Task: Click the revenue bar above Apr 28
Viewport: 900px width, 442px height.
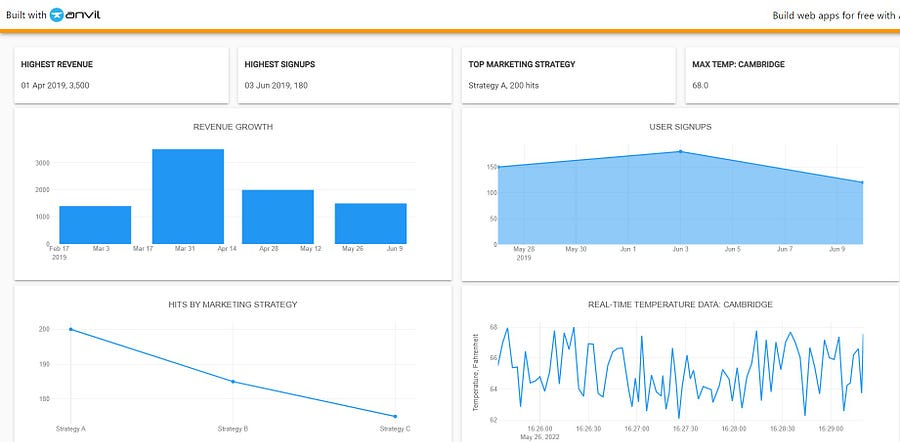Action: pos(278,217)
